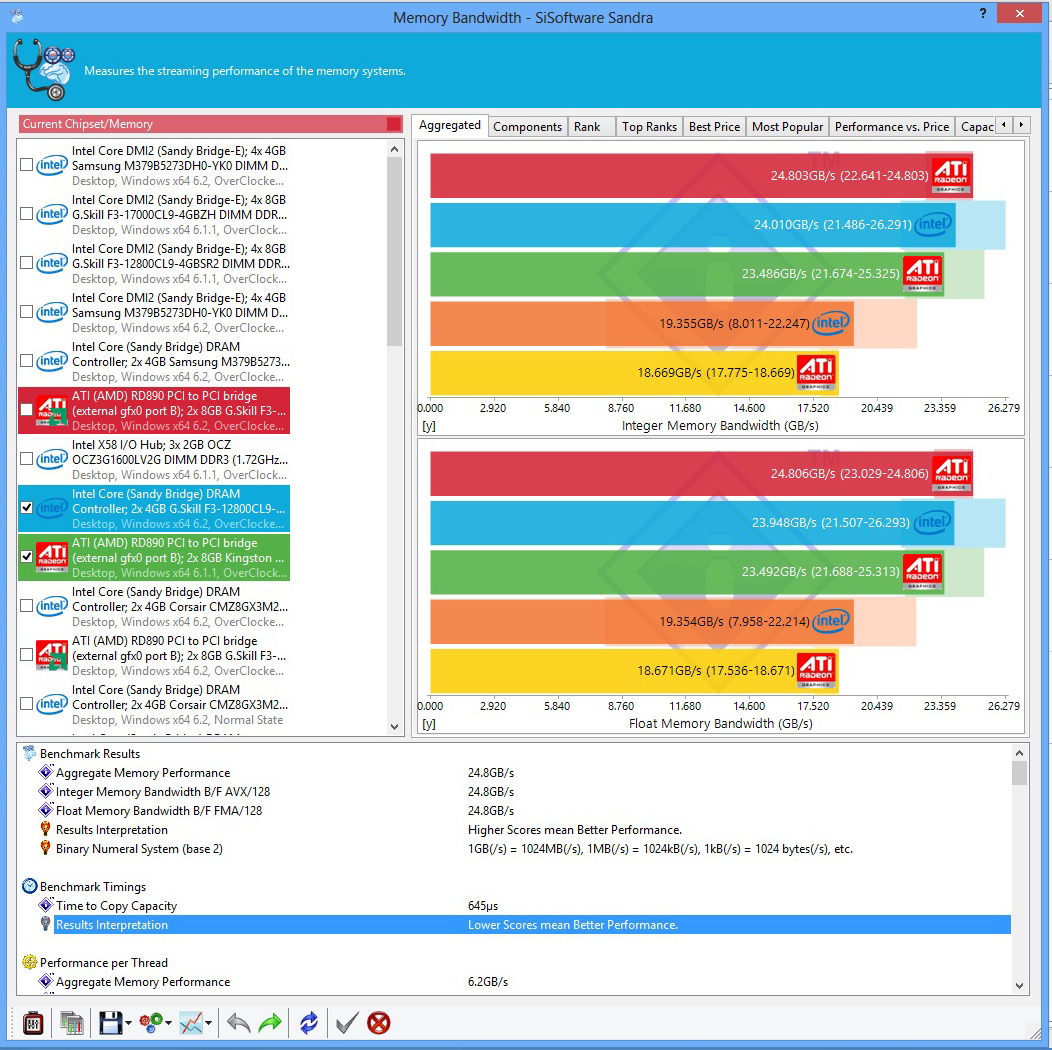Click the red cancel X icon

tap(378, 1023)
